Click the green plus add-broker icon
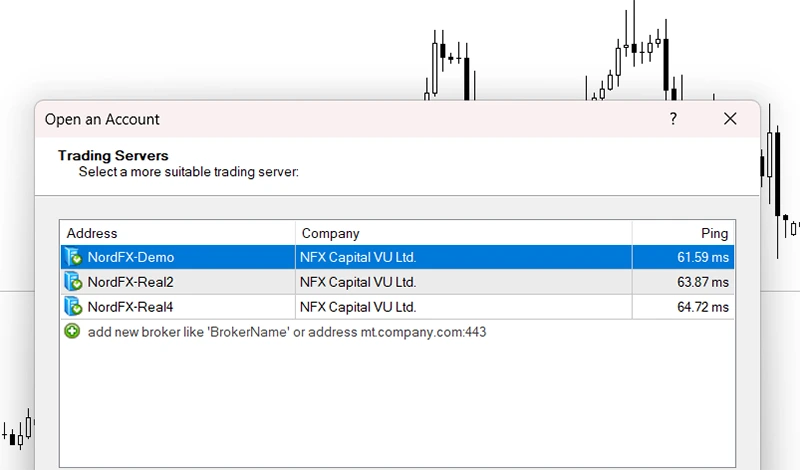The width and height of the screenshot is (800, 470). (x=72, y=331)
